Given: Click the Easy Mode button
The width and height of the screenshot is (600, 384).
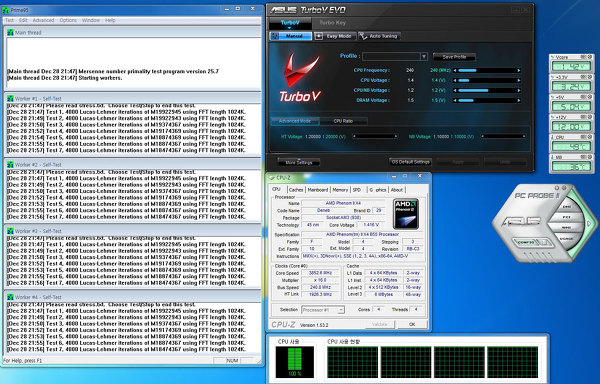Looking at the screenshot, I should click(335, 36).
